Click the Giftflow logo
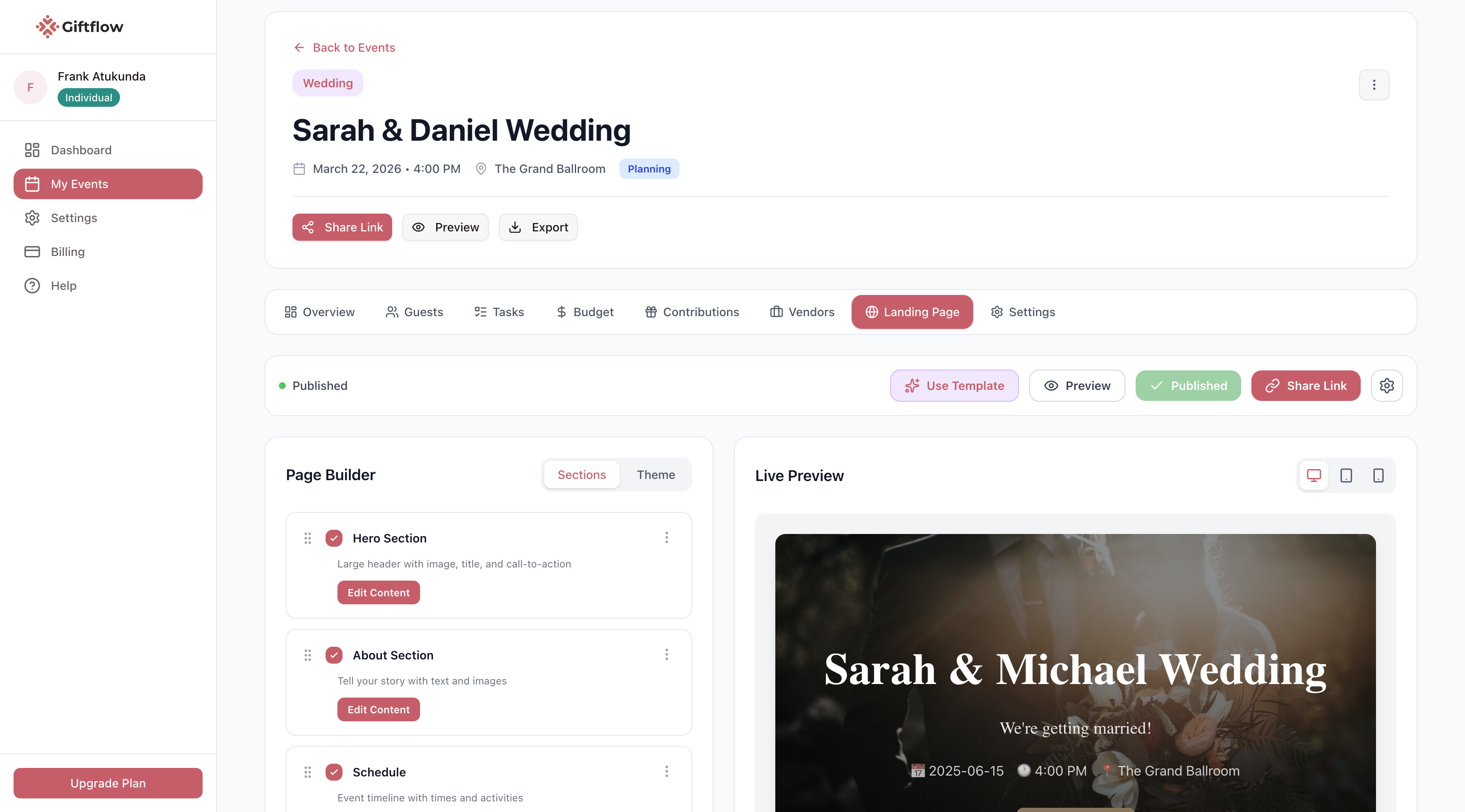 (80, 27)
